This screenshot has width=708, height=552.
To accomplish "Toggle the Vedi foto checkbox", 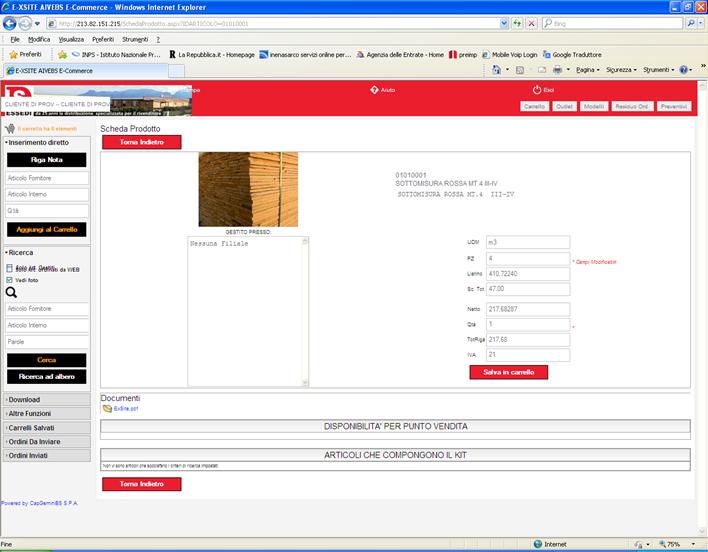I will pyautogui.click(x=10, y=280).
